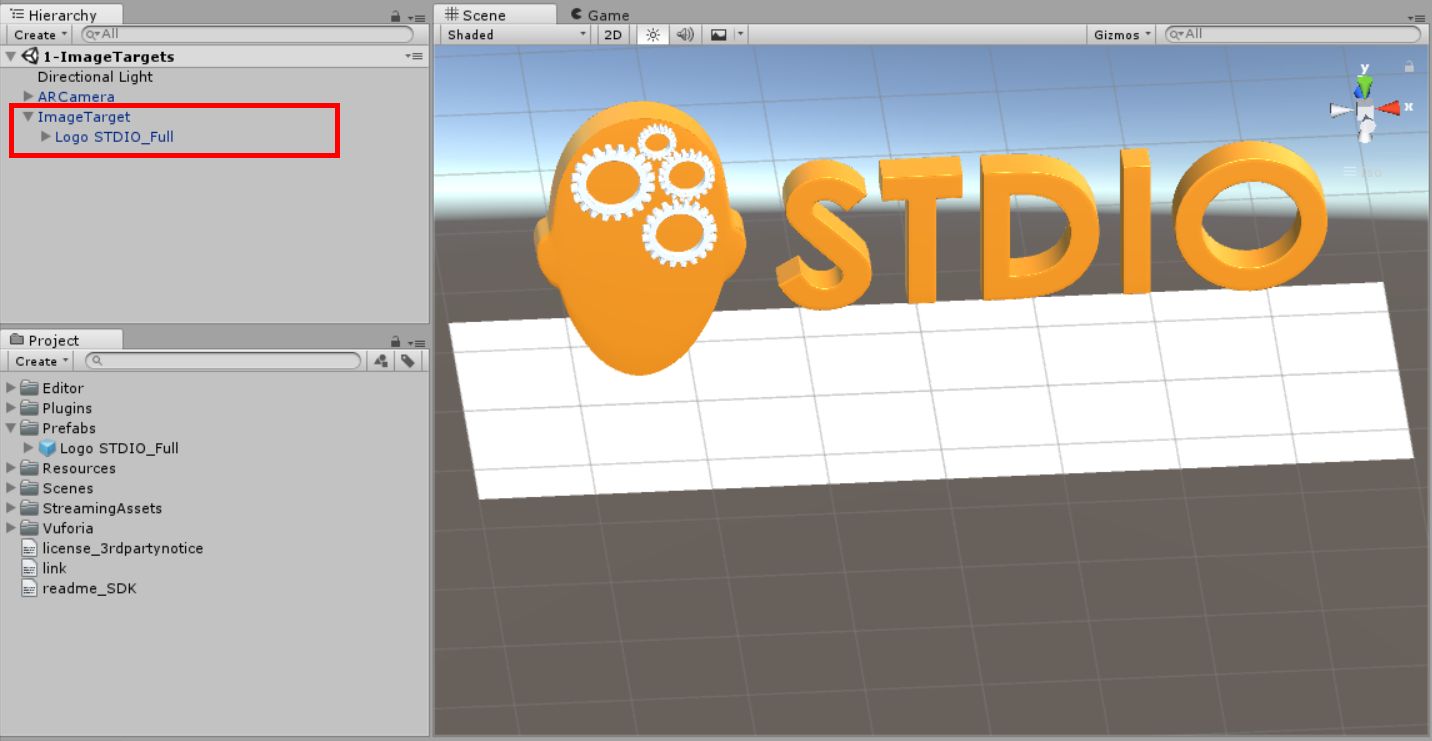Expand the Scenes folder
This screenshot has height=741, width=1432.
click(x=11, y=488)
